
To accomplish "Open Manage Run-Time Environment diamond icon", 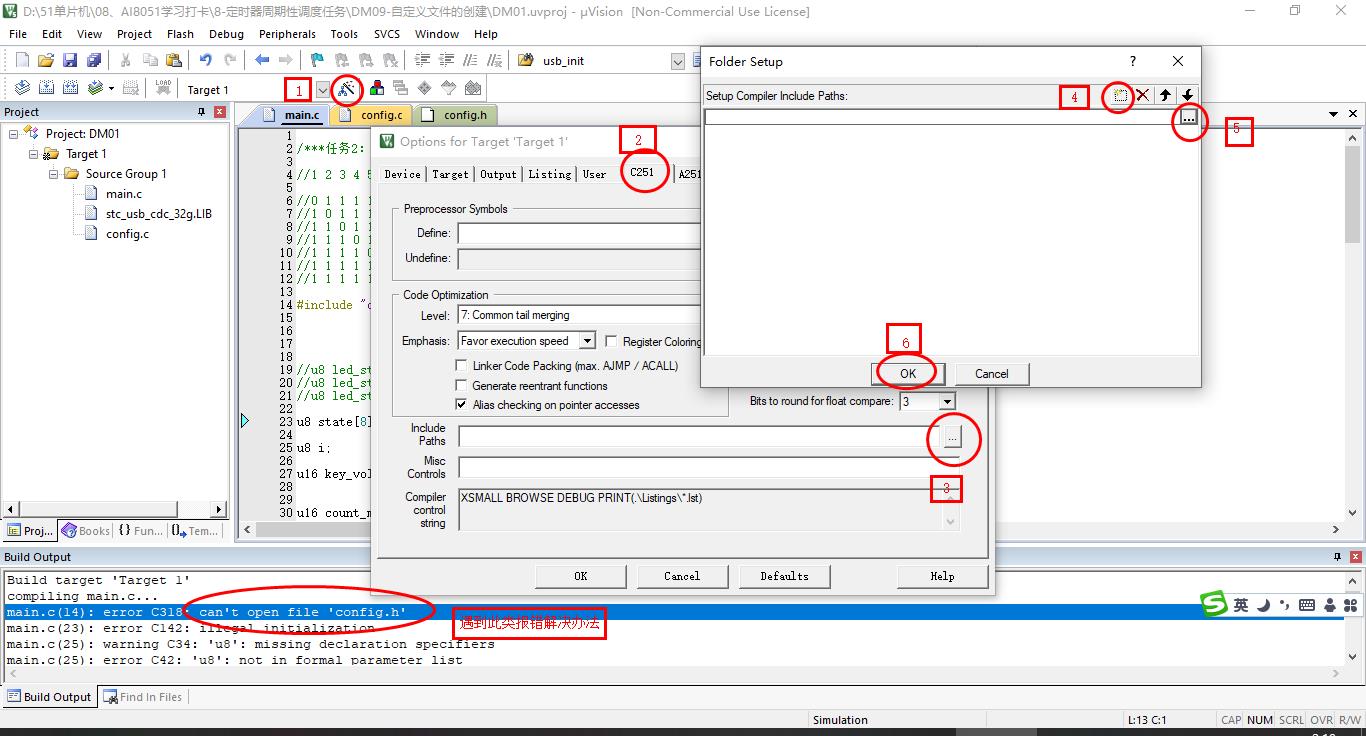I will point(425,89).
